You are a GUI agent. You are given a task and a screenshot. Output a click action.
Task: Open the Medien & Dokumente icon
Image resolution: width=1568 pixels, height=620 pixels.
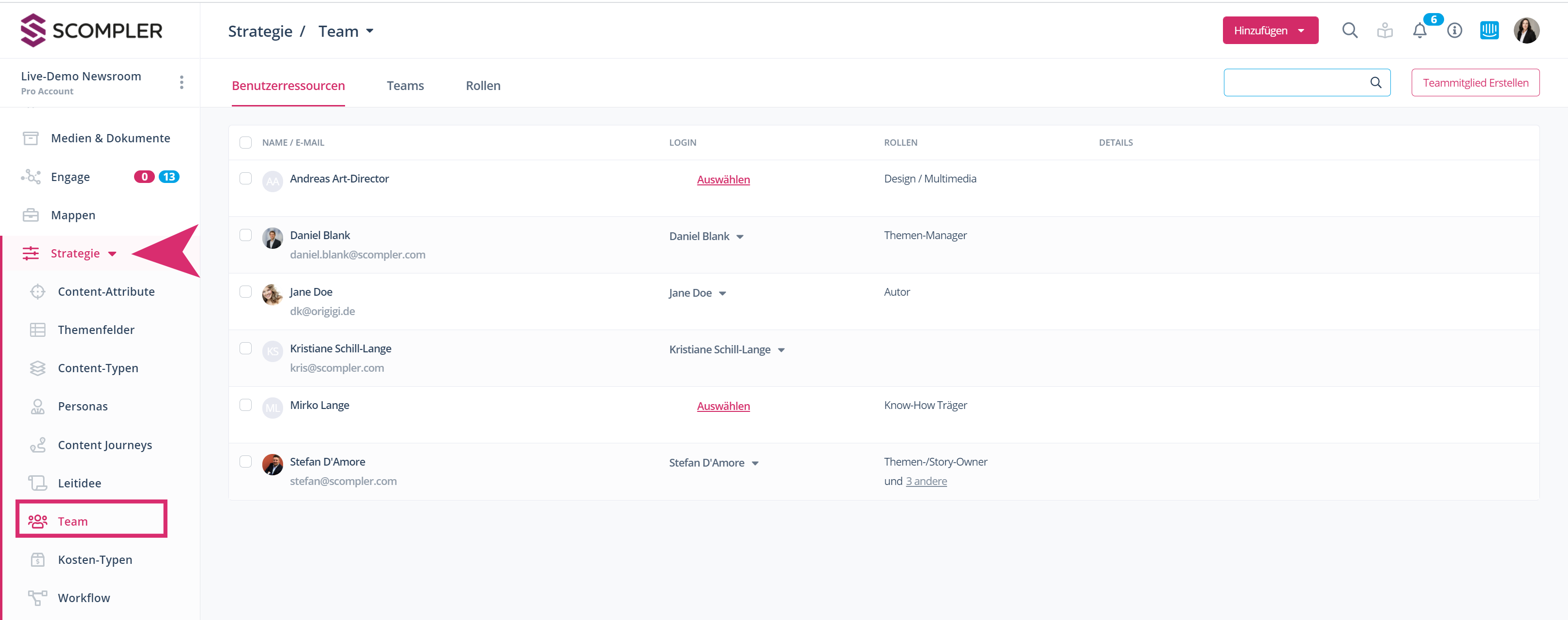coord(30,138)
